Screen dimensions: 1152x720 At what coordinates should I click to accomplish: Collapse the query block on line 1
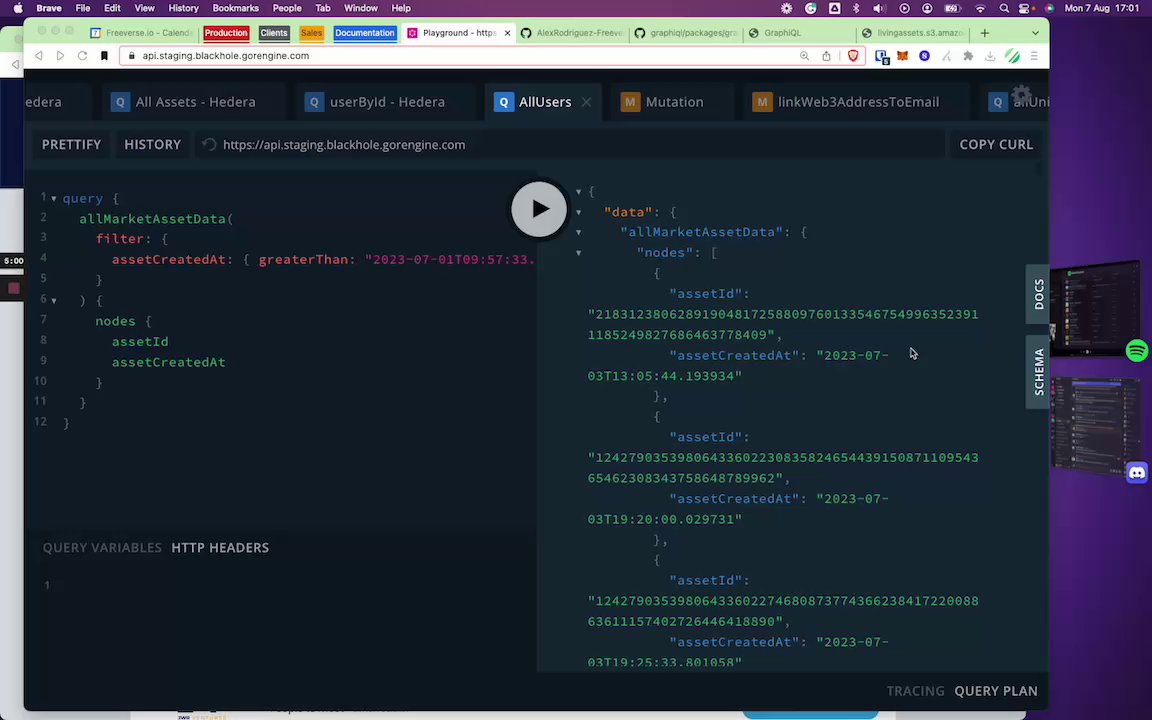click(x=54, y=199)
